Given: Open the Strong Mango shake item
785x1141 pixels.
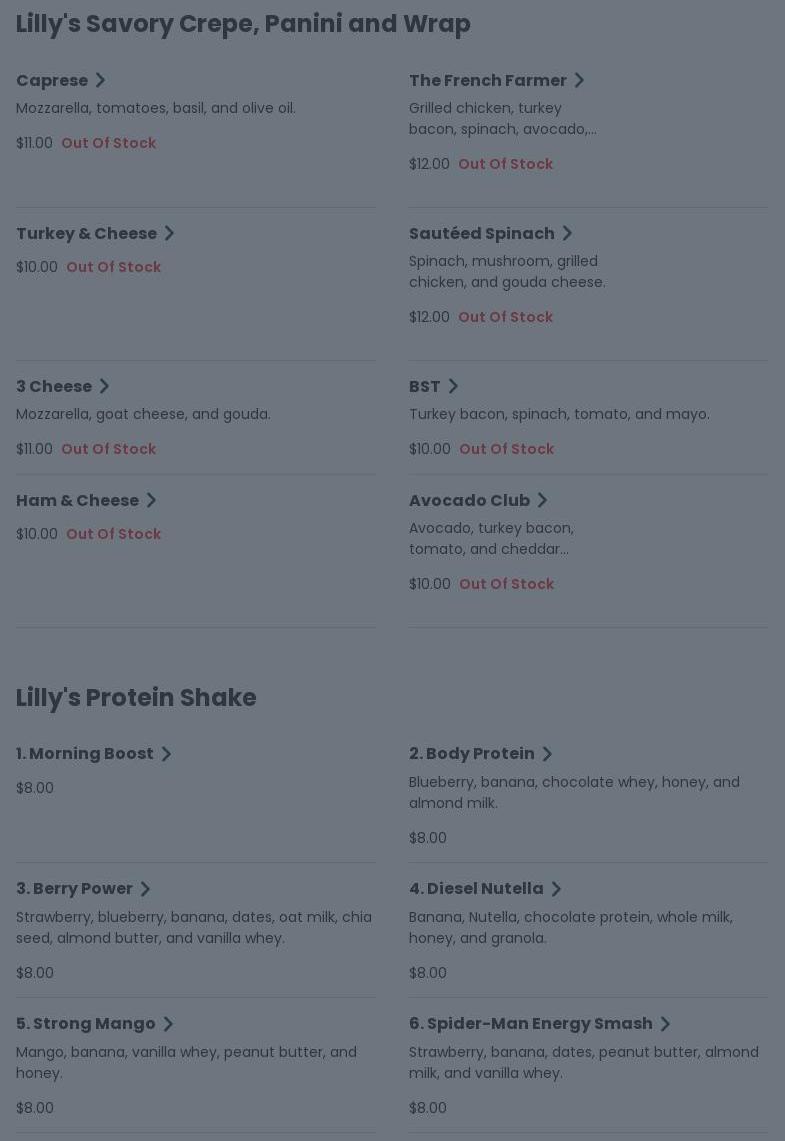Looking at the screenshot, I should [93, 1023].
